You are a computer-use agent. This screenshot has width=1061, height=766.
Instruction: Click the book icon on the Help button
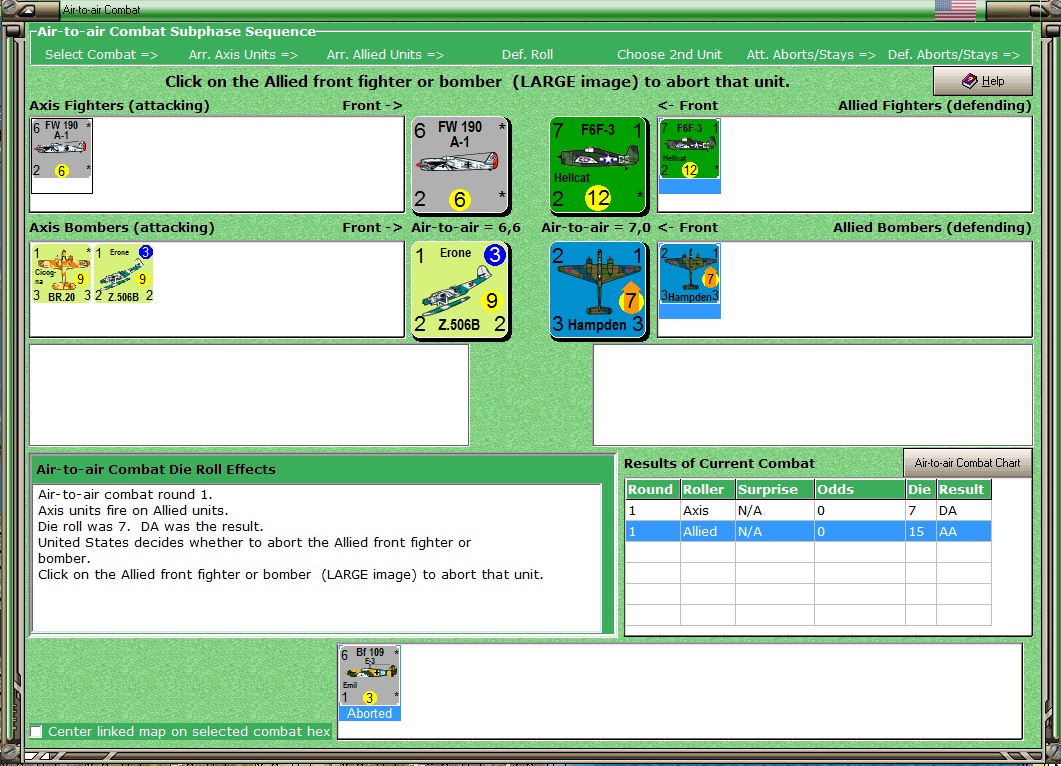tap(970, 81)
